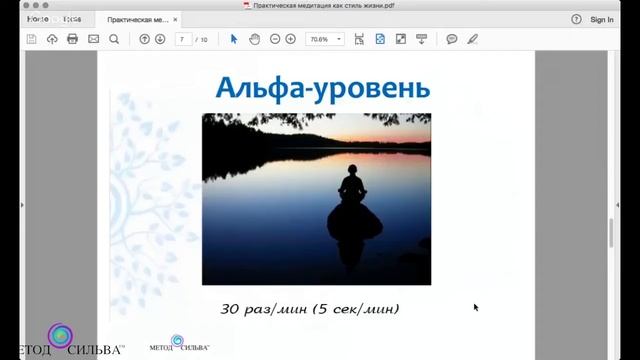Viewport: 640px width, 360px height.
Task: Expand the right tools pane arrow
Action: tap(617, 205)
